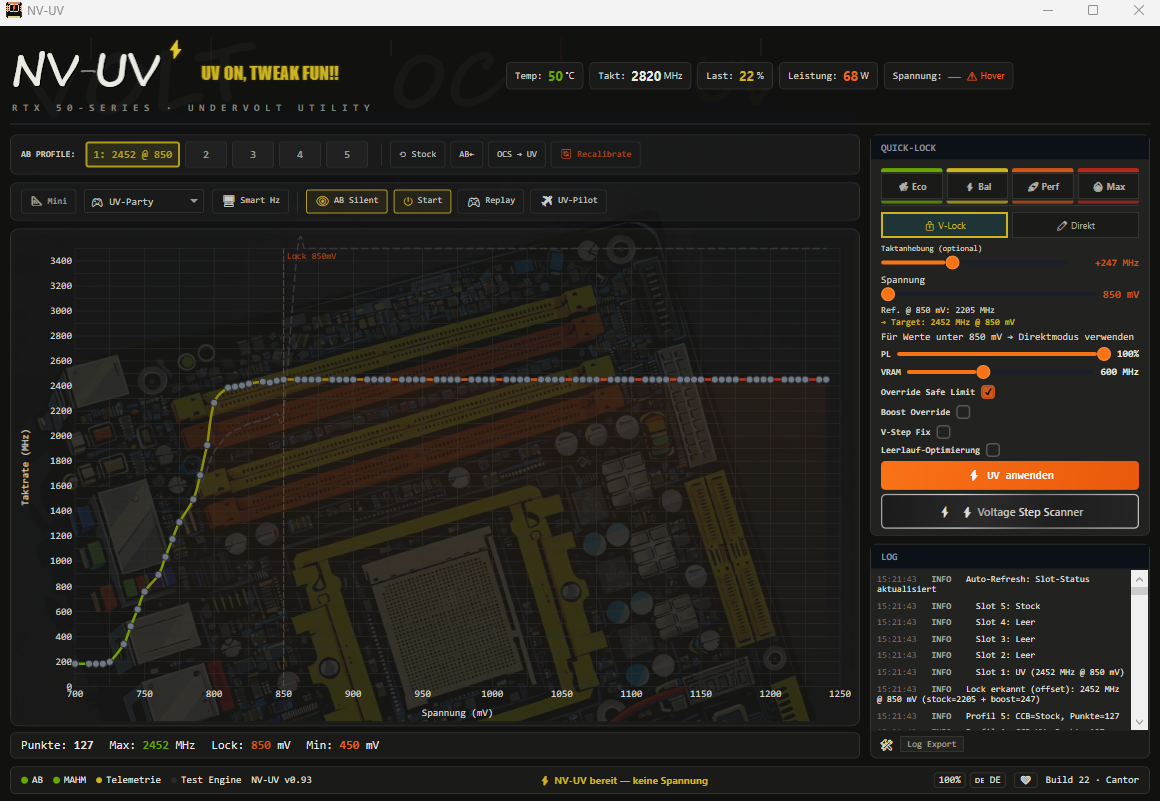This screenshot has width=1160, height=801.
Task: Click the 'NV-UV v0.93' version text
Action: coord(281,780)
